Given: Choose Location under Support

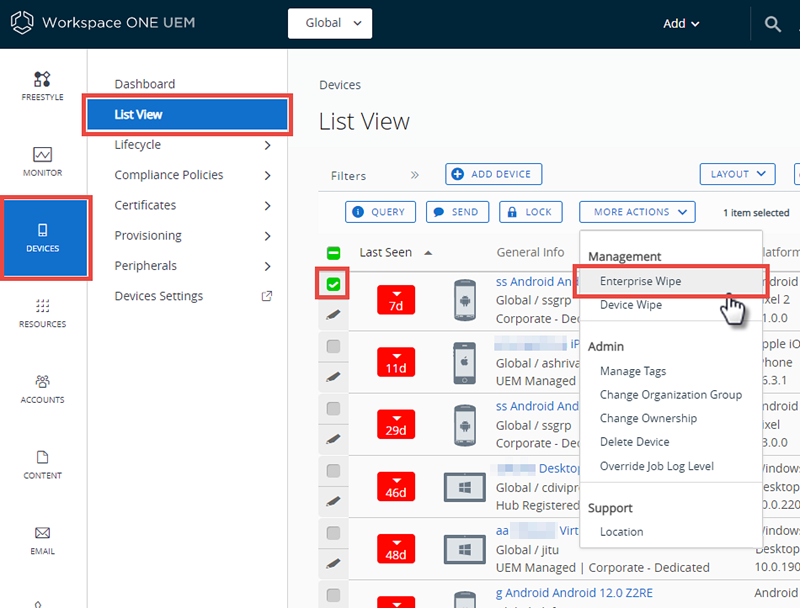Looking at the screenshot, I should tap(621, 531).
